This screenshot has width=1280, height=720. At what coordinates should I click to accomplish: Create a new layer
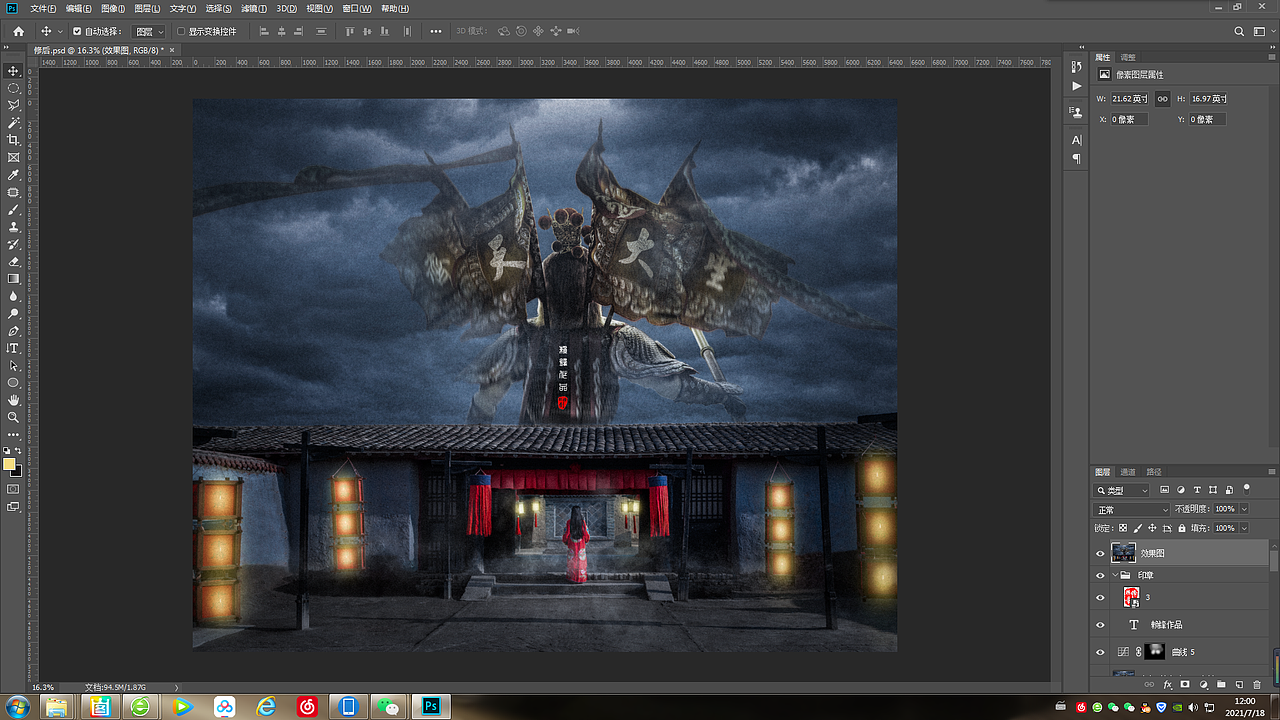point(1239,684)
